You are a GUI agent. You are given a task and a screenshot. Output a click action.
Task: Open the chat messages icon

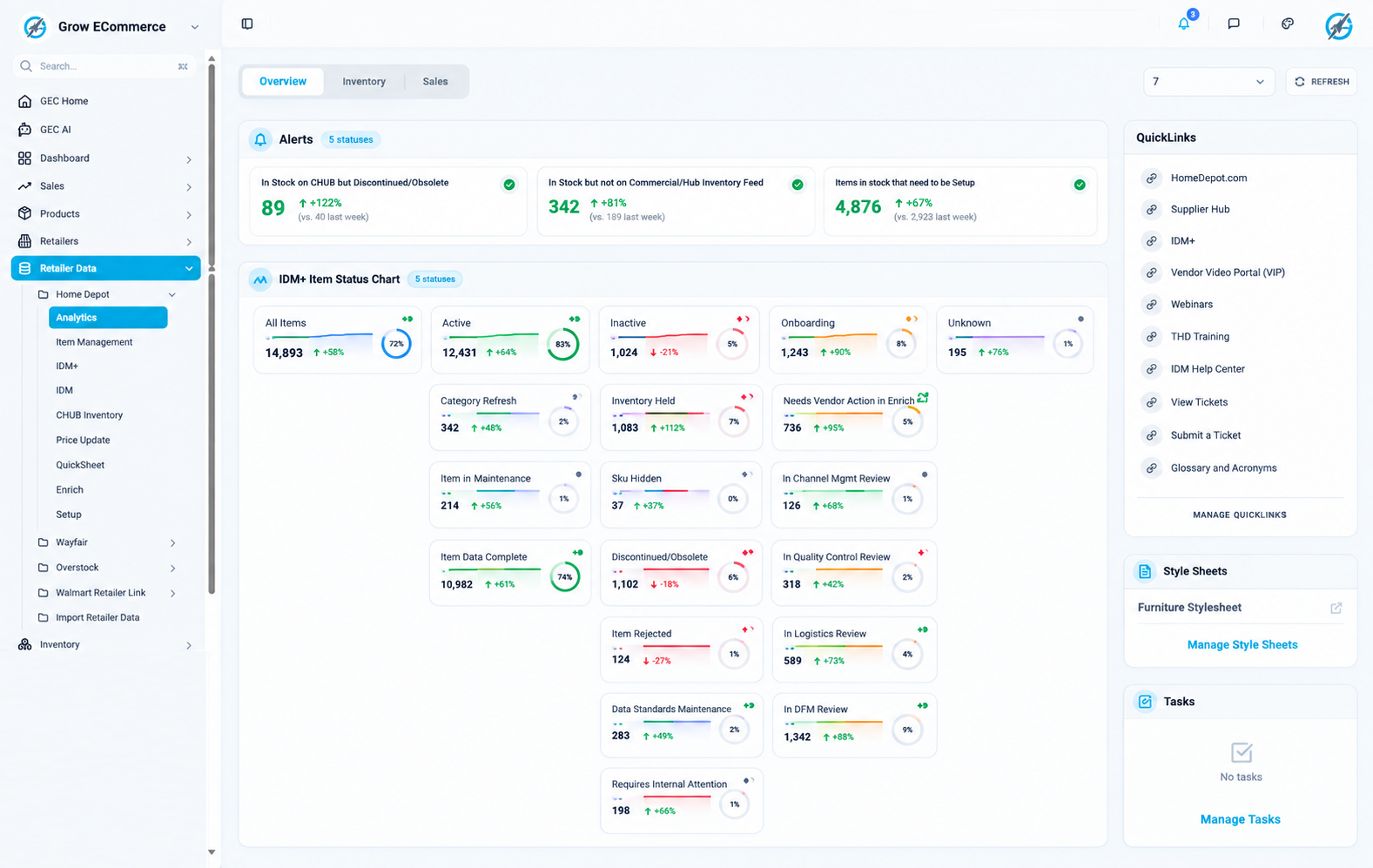pos(1234,24)
